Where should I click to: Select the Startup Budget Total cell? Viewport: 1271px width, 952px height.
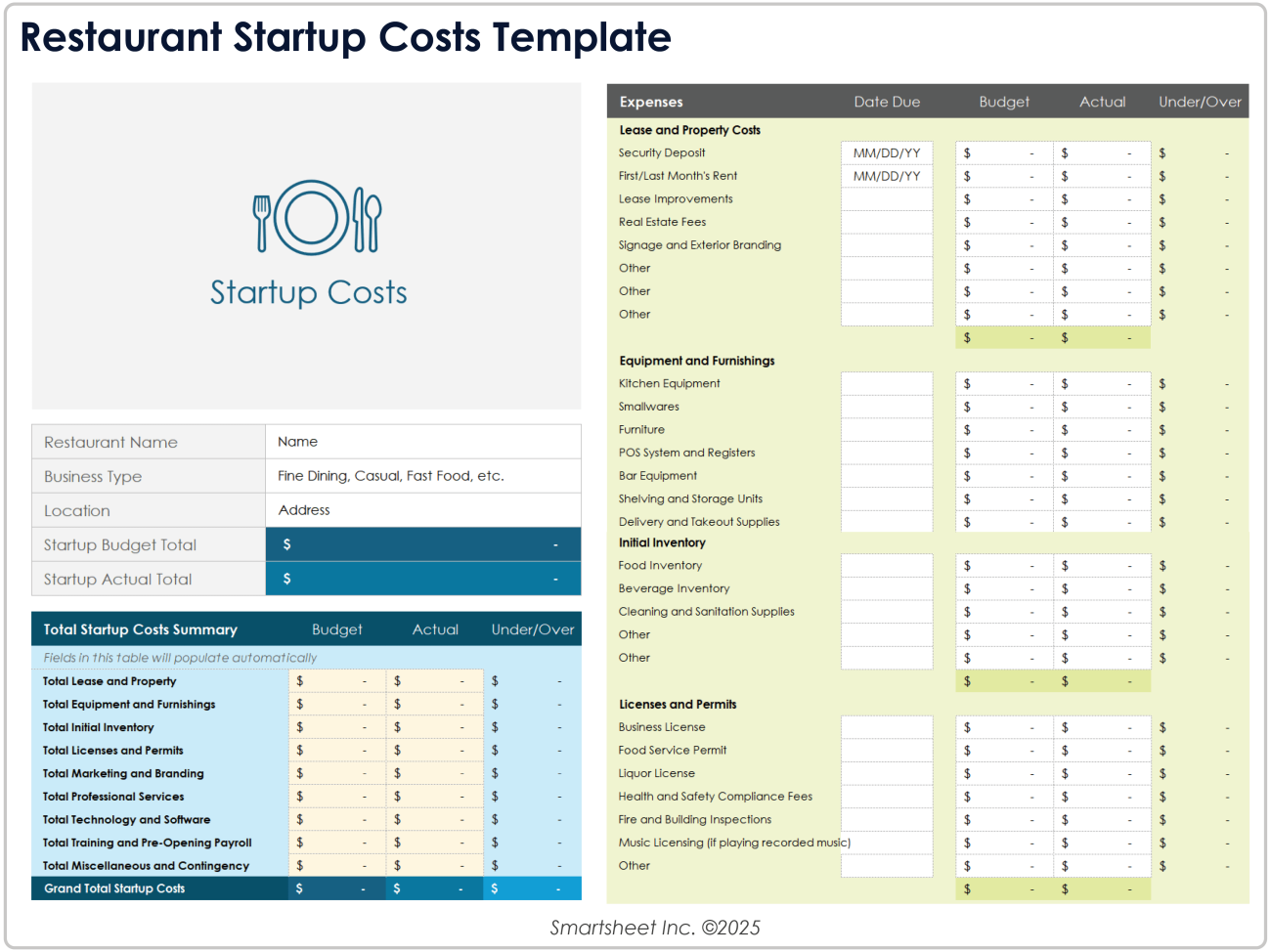(422, 544)
